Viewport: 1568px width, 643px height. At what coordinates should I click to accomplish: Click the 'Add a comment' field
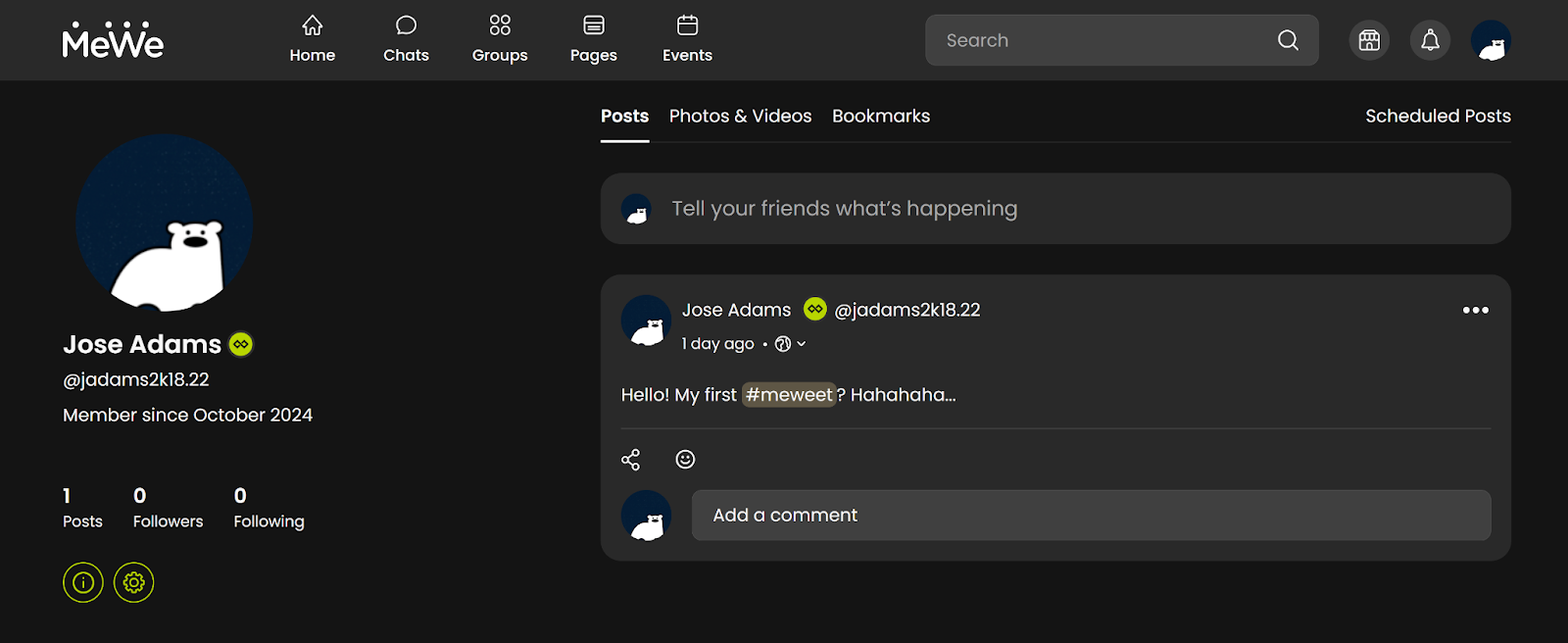coord(1091,516)
